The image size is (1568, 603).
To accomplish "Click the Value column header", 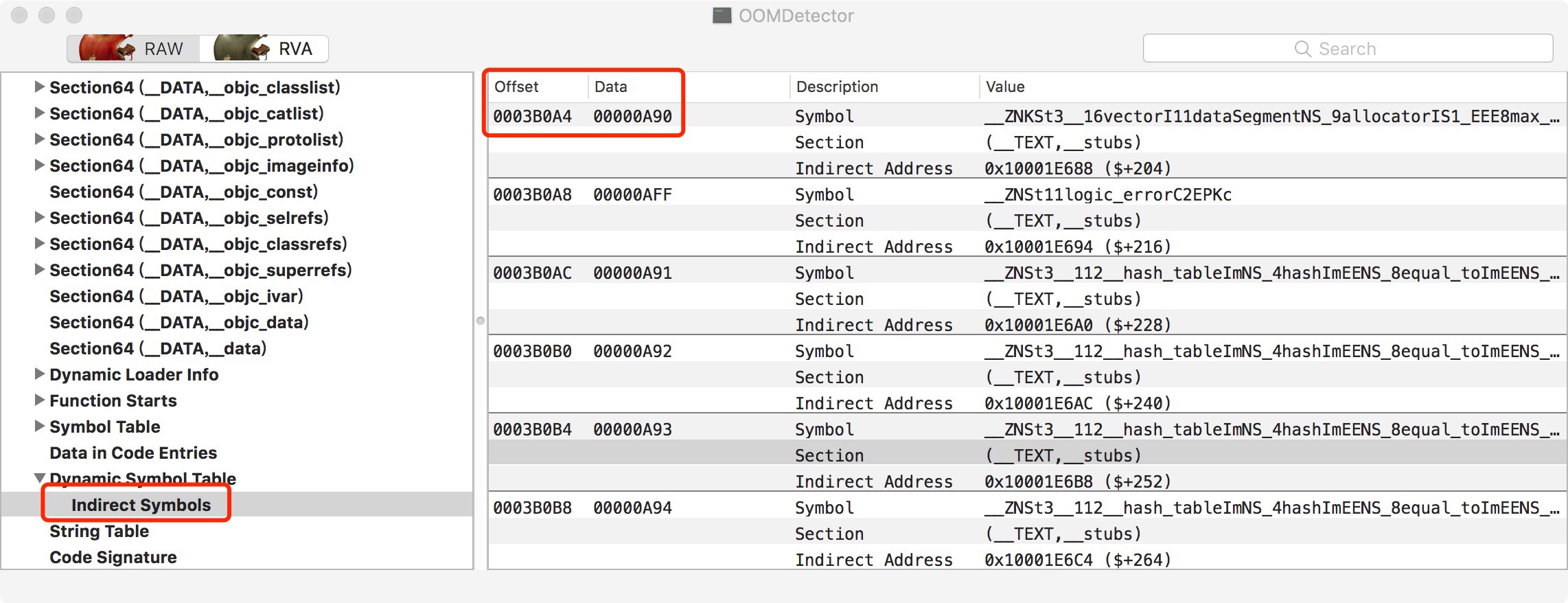I will 1004,87.
